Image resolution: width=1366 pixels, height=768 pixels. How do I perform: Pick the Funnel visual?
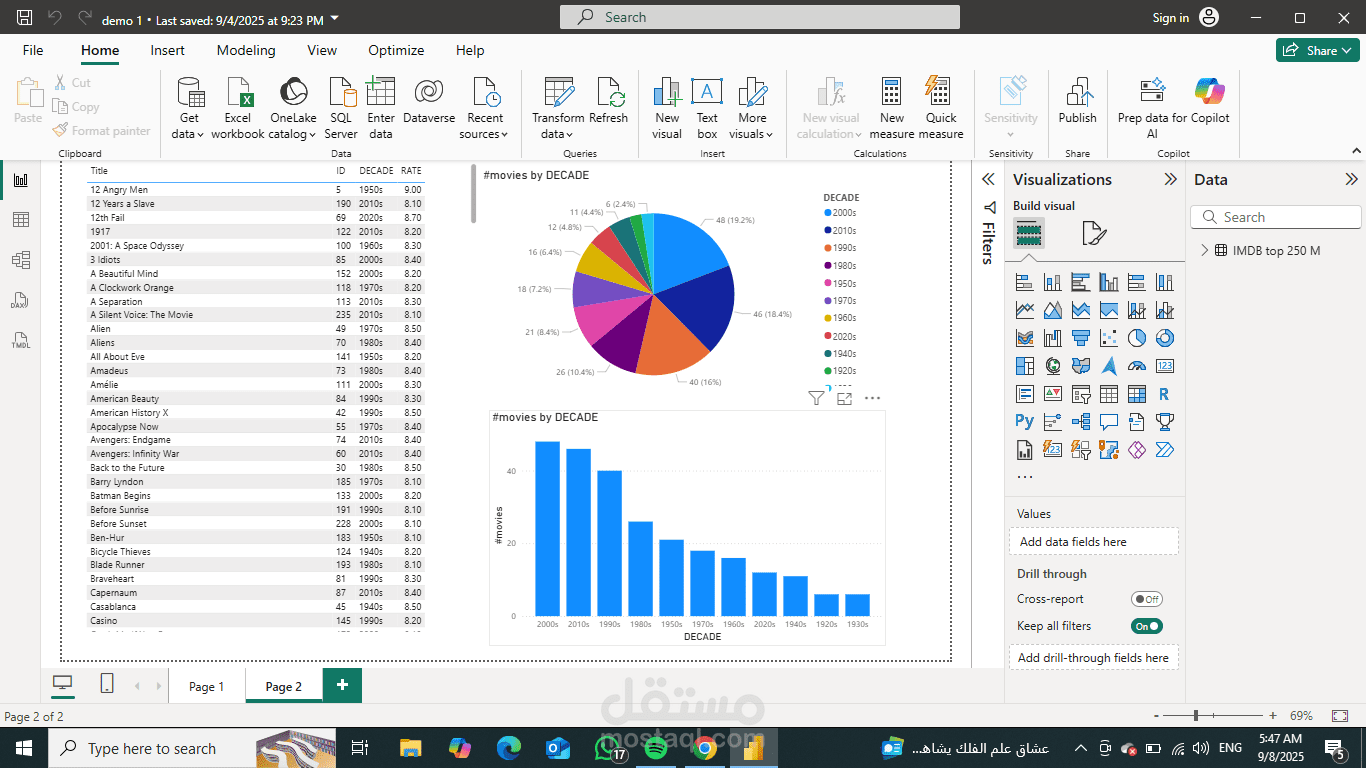click(x=1080, y=339)
